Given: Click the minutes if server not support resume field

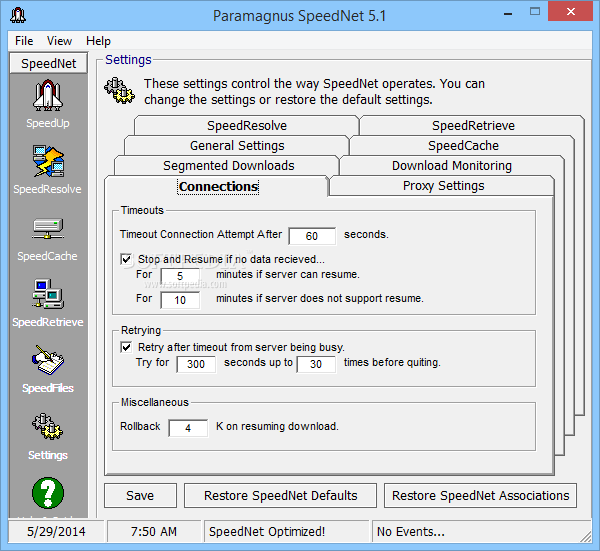Looking at the screenshot, I should pos(180,300).
